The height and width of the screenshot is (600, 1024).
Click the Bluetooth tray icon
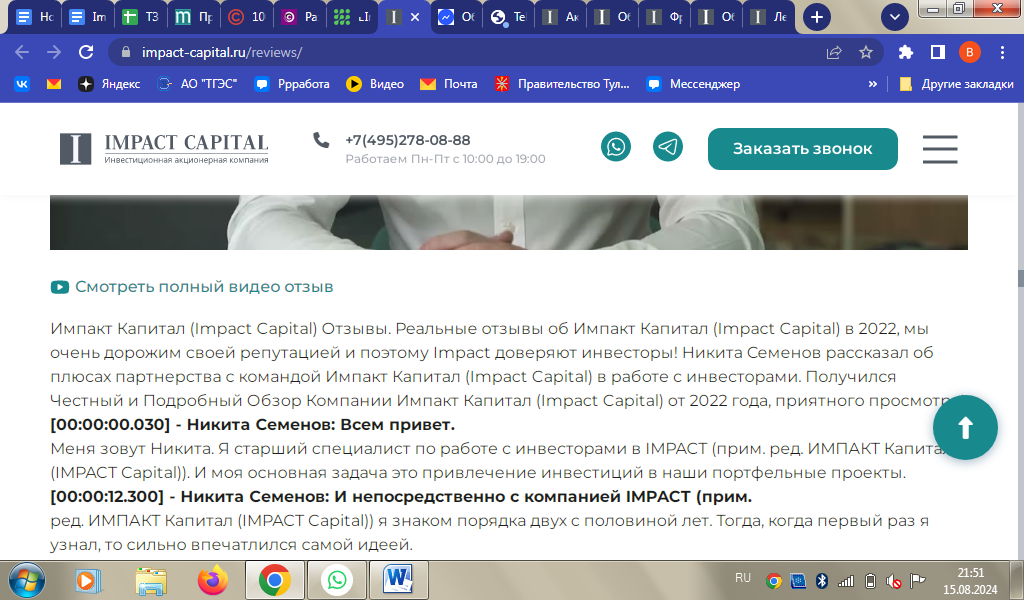point(822,580)
